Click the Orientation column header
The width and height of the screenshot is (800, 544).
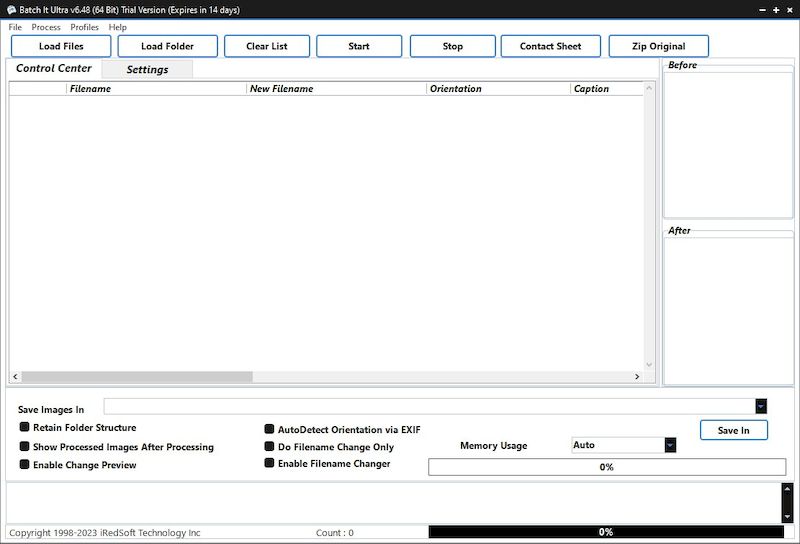(x=498, y=89)
